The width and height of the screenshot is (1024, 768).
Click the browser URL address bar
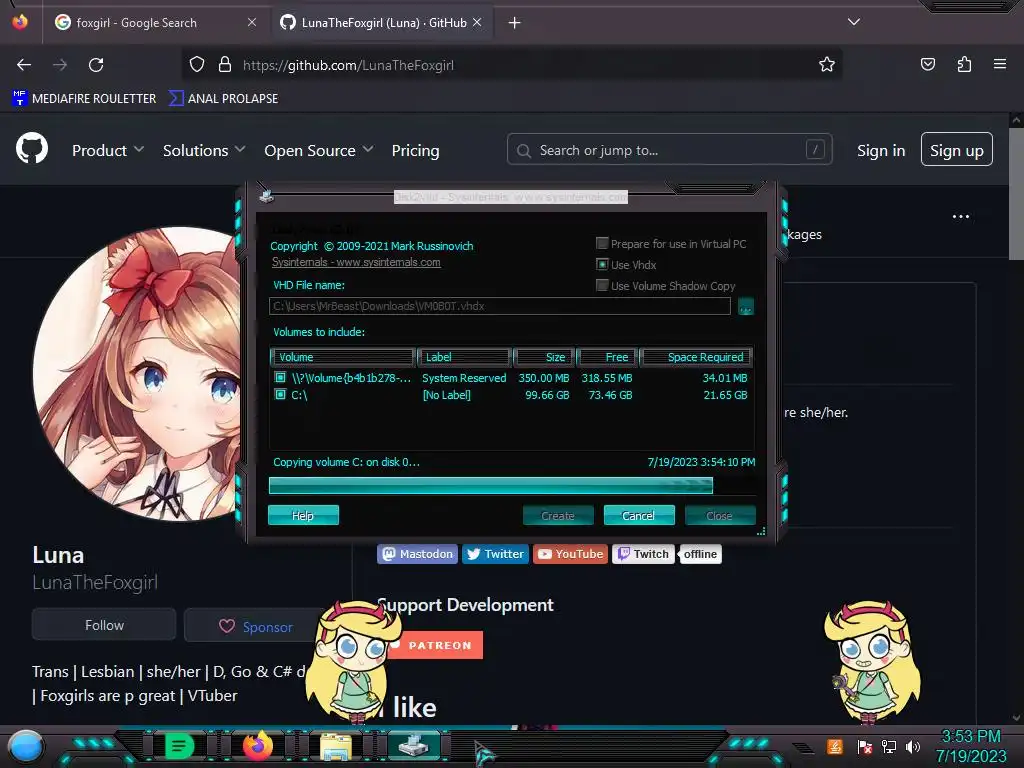point(511,65)
